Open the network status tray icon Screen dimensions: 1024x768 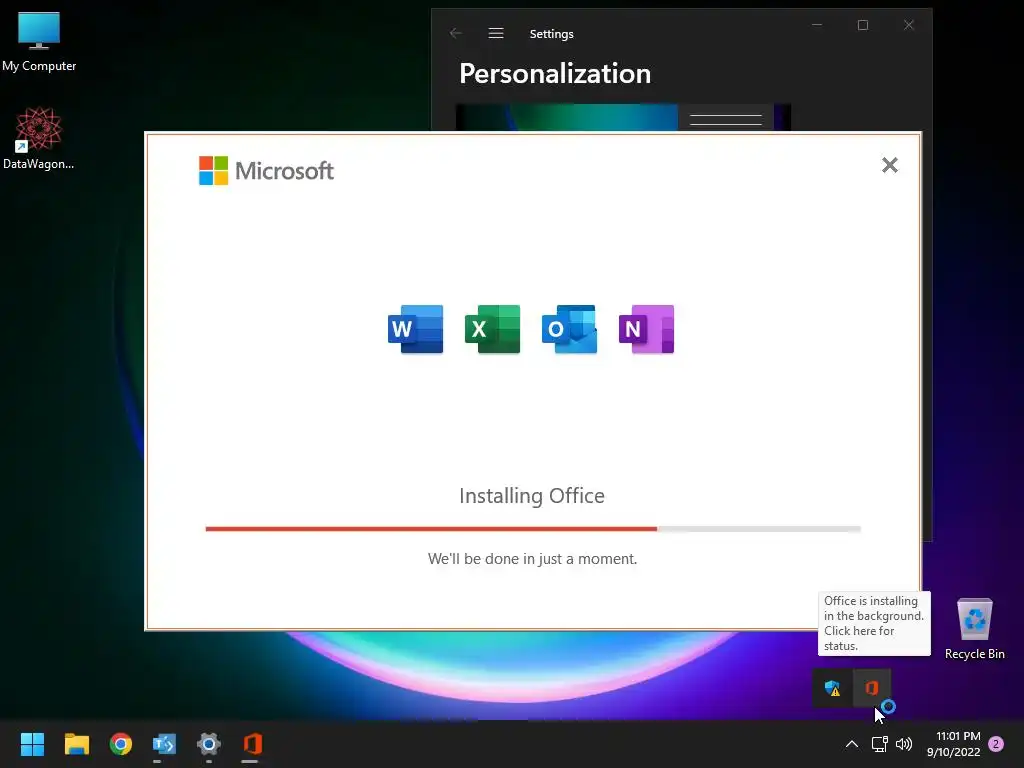click(879, 744)
